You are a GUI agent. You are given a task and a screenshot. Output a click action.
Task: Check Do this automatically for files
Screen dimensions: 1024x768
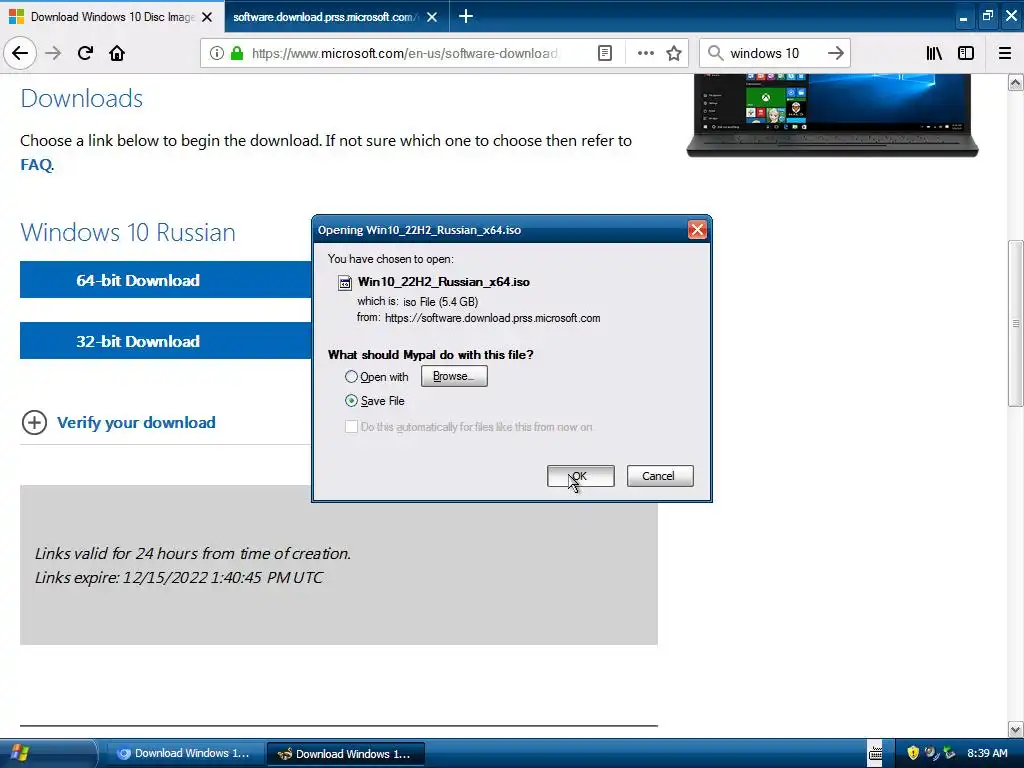click(x=351, y=427)
